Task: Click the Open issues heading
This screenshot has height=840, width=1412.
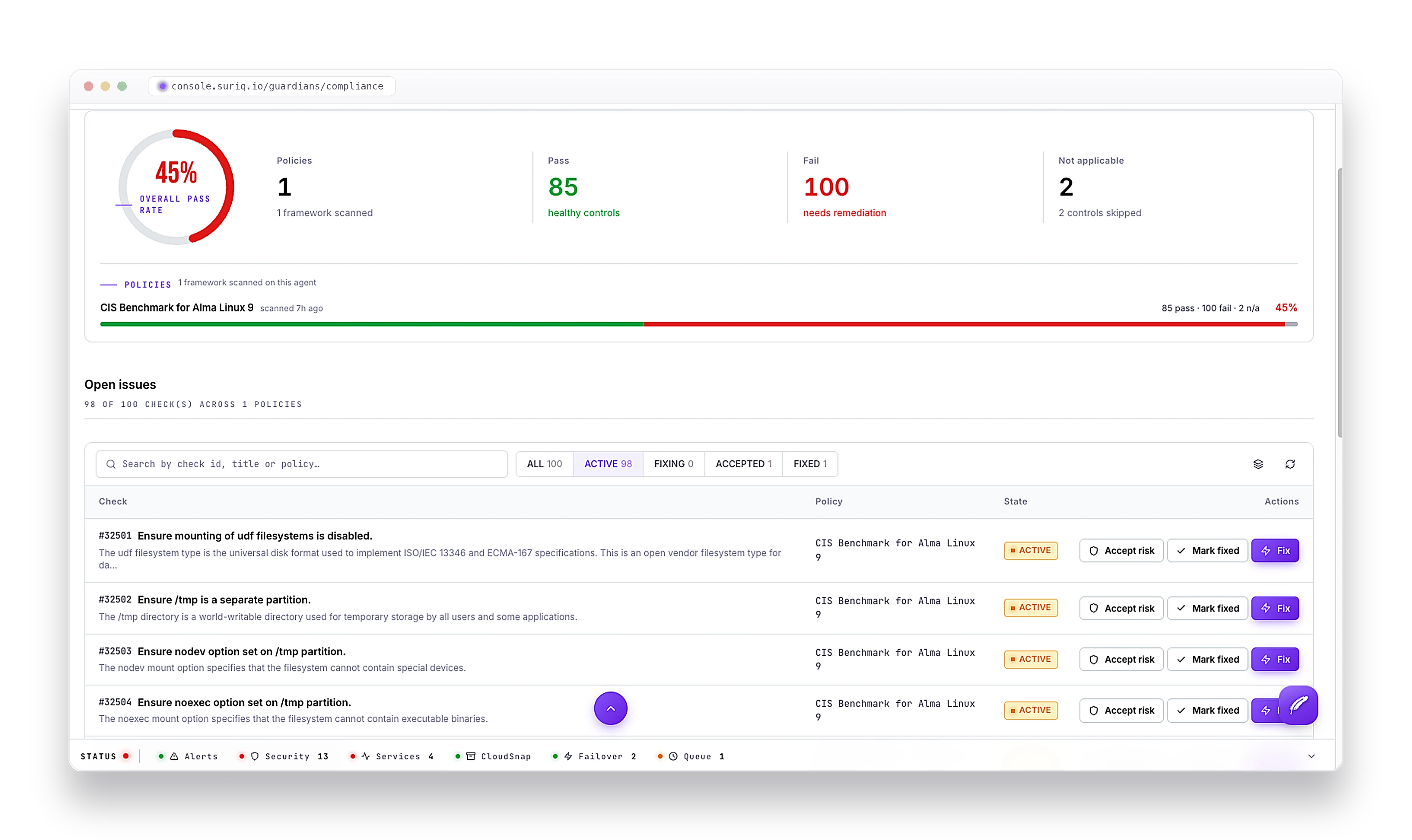Action: tap(120, 384)
